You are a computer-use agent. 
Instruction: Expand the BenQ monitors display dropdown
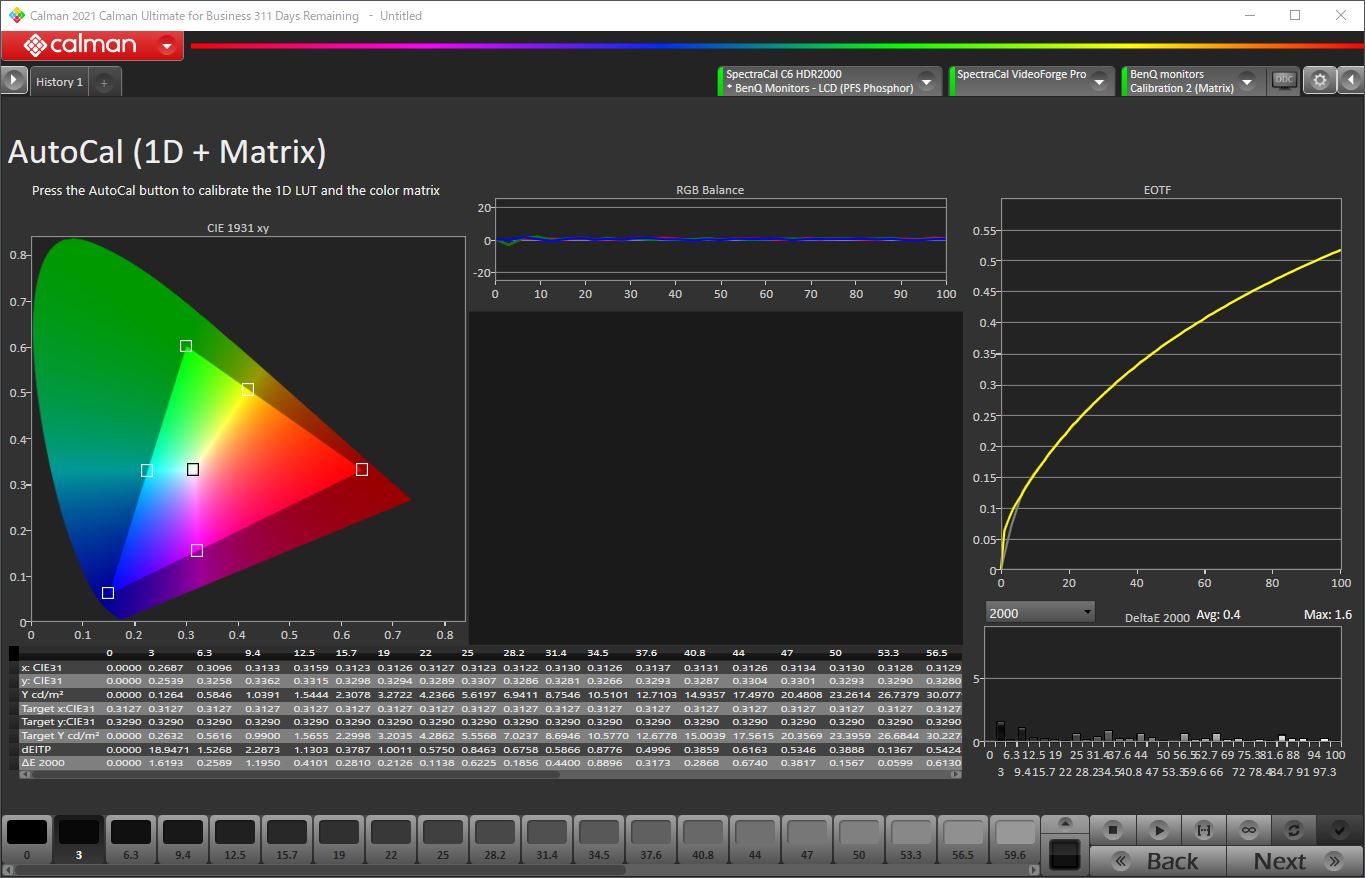[1246, 82]
